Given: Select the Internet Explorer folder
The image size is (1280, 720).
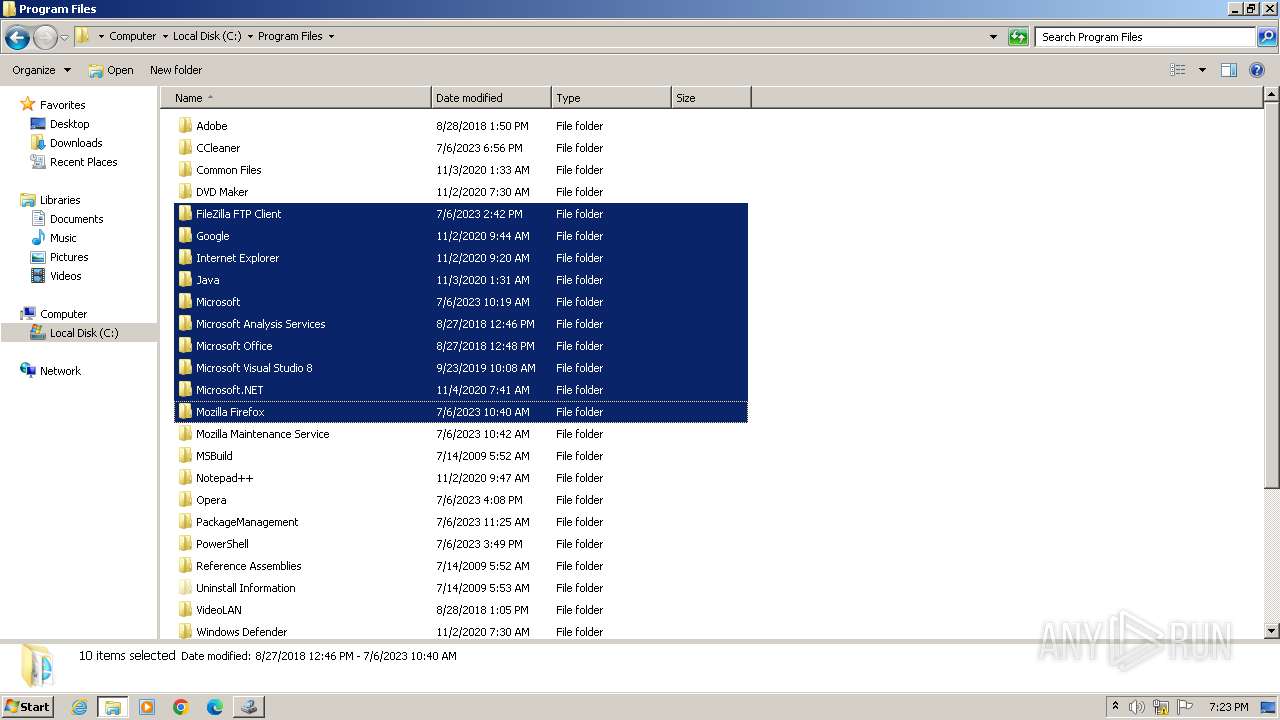Looking at the screenshot, I should [237, 258].
